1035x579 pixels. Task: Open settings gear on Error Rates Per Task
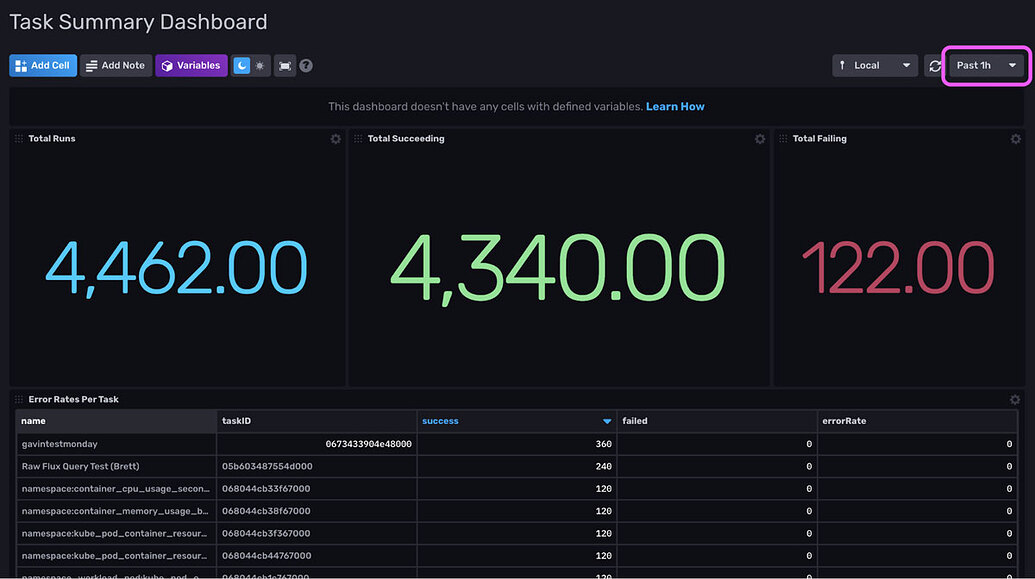point(1015,399)
